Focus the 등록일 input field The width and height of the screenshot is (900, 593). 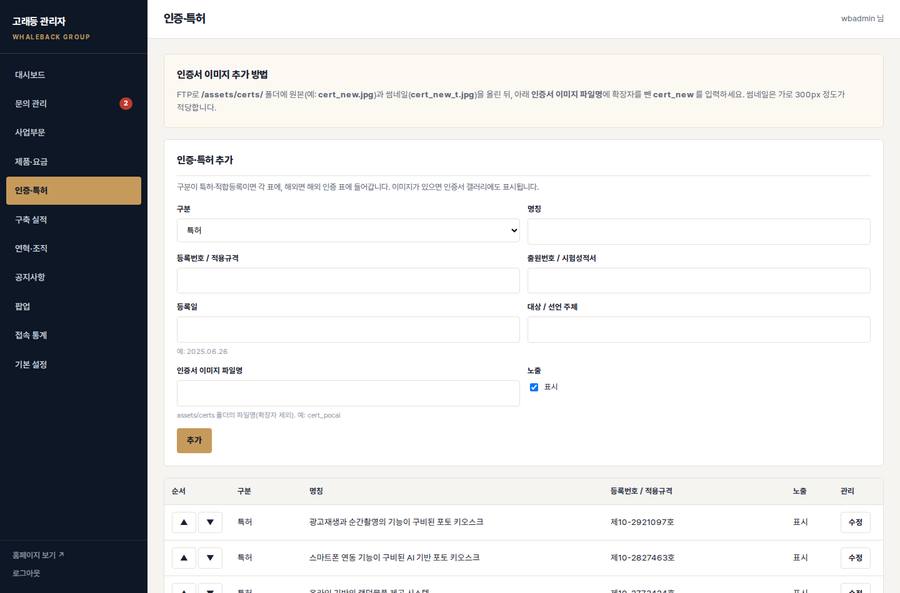348,330
